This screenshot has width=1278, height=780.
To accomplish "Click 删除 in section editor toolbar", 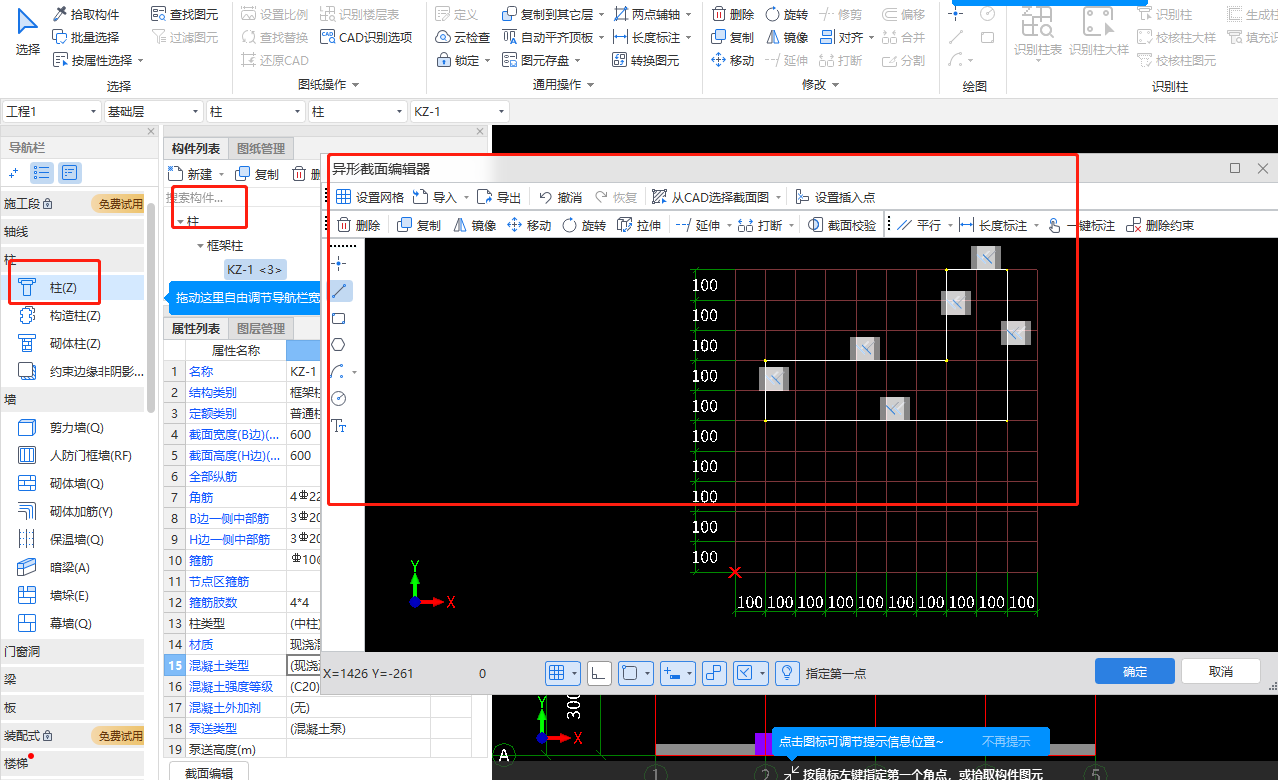I will coord(358,225).
